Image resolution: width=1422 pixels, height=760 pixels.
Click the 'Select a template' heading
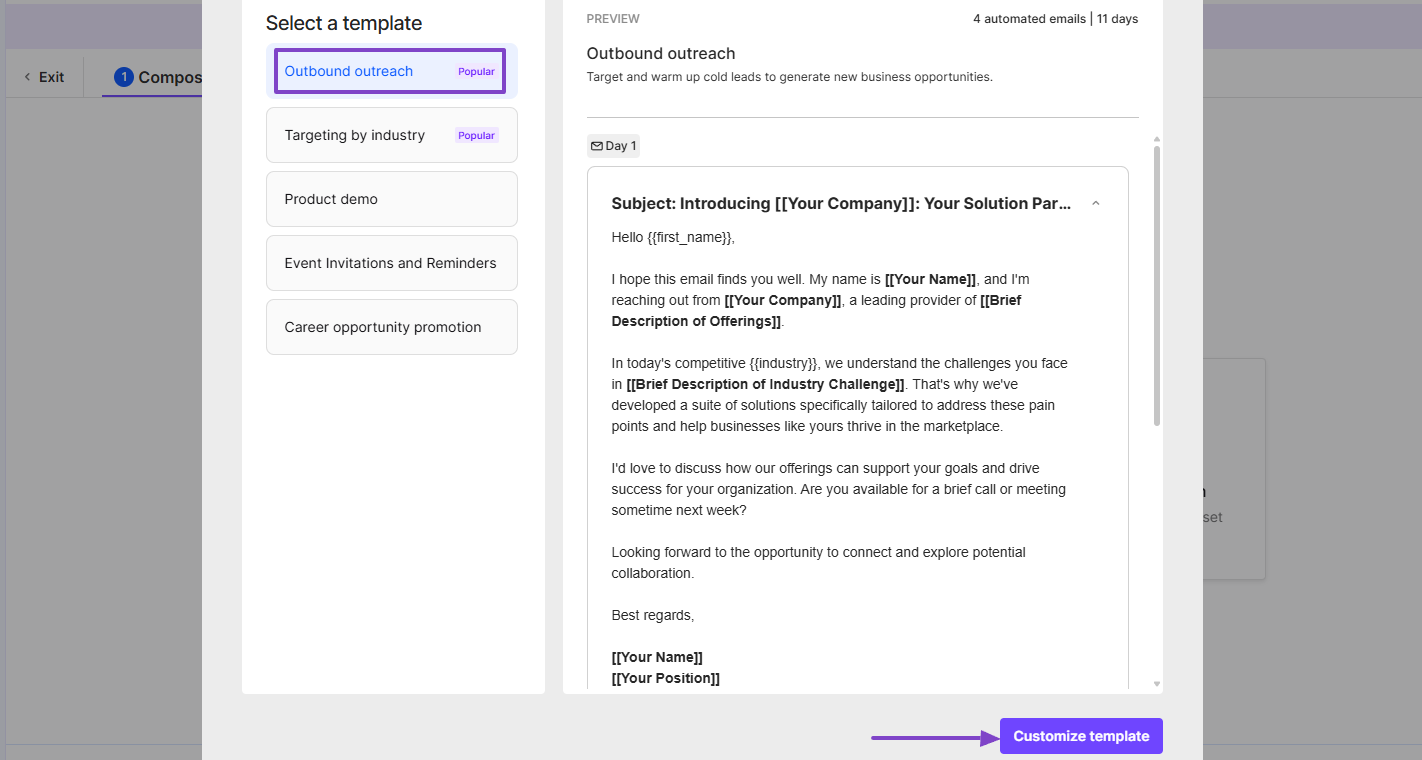click(344, 23)
